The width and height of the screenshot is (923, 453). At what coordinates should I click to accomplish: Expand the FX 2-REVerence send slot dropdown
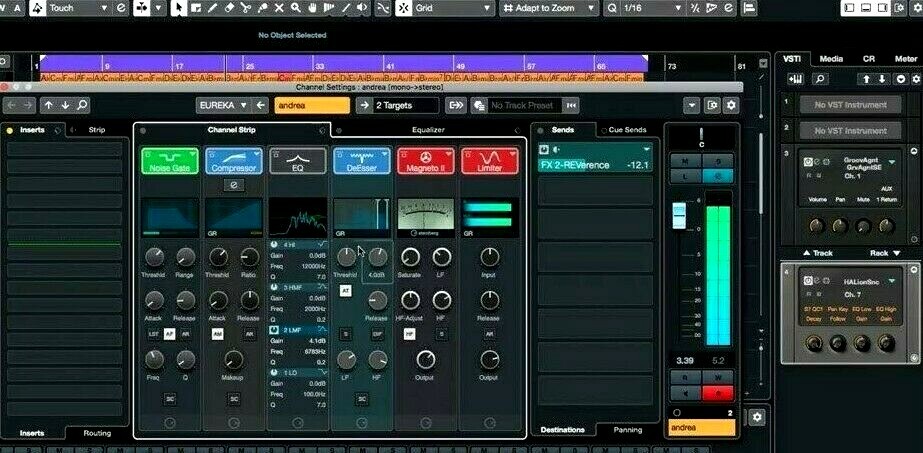click(x=647, y=149)
